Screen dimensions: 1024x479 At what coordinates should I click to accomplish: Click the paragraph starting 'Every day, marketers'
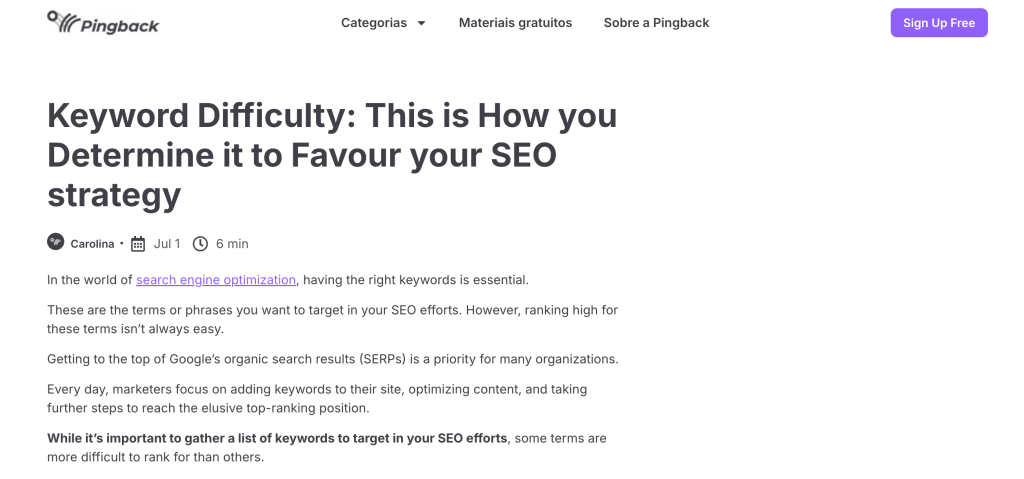[x=317, y=398]
